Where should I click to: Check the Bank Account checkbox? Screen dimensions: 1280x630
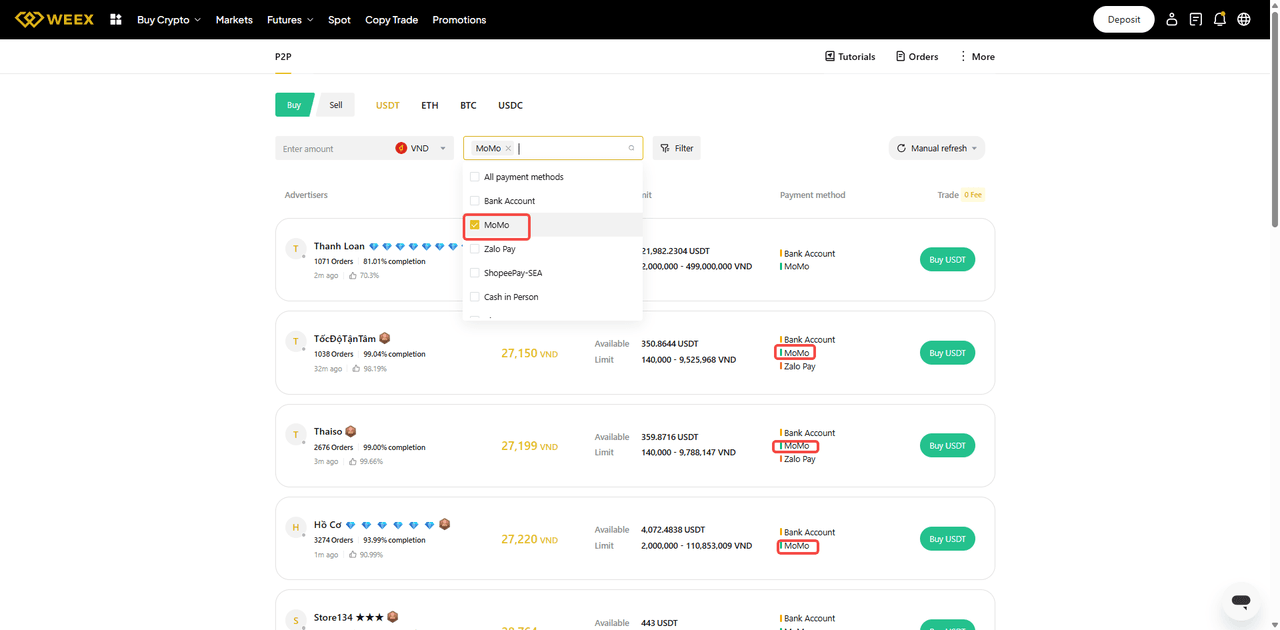pyautogui.click(x=475, y=201)
